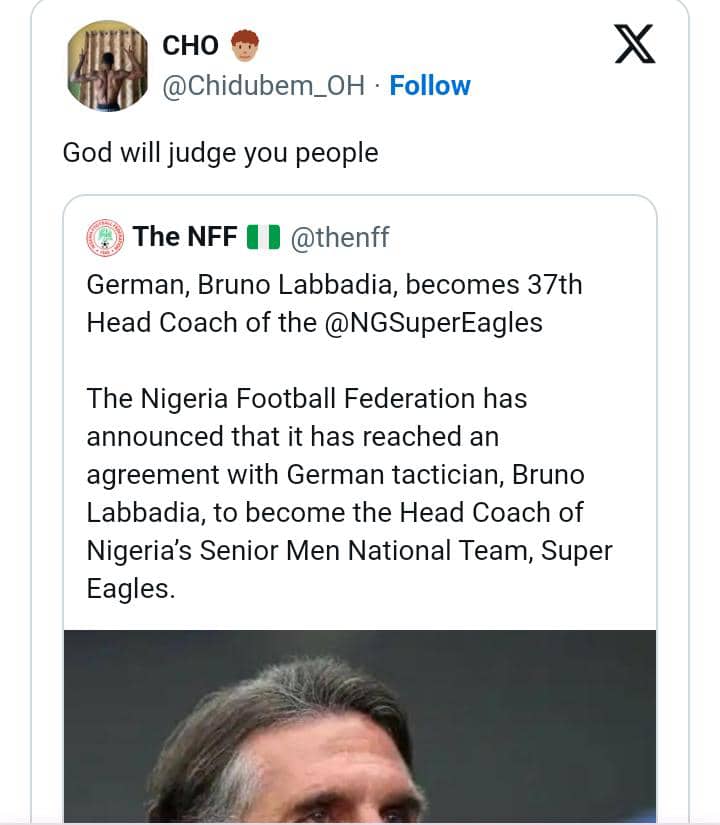The height and width of the screenshot is (825, 720).
Task: Open the @Chidubem_OH handle link
Action: [x=266, y=86]
